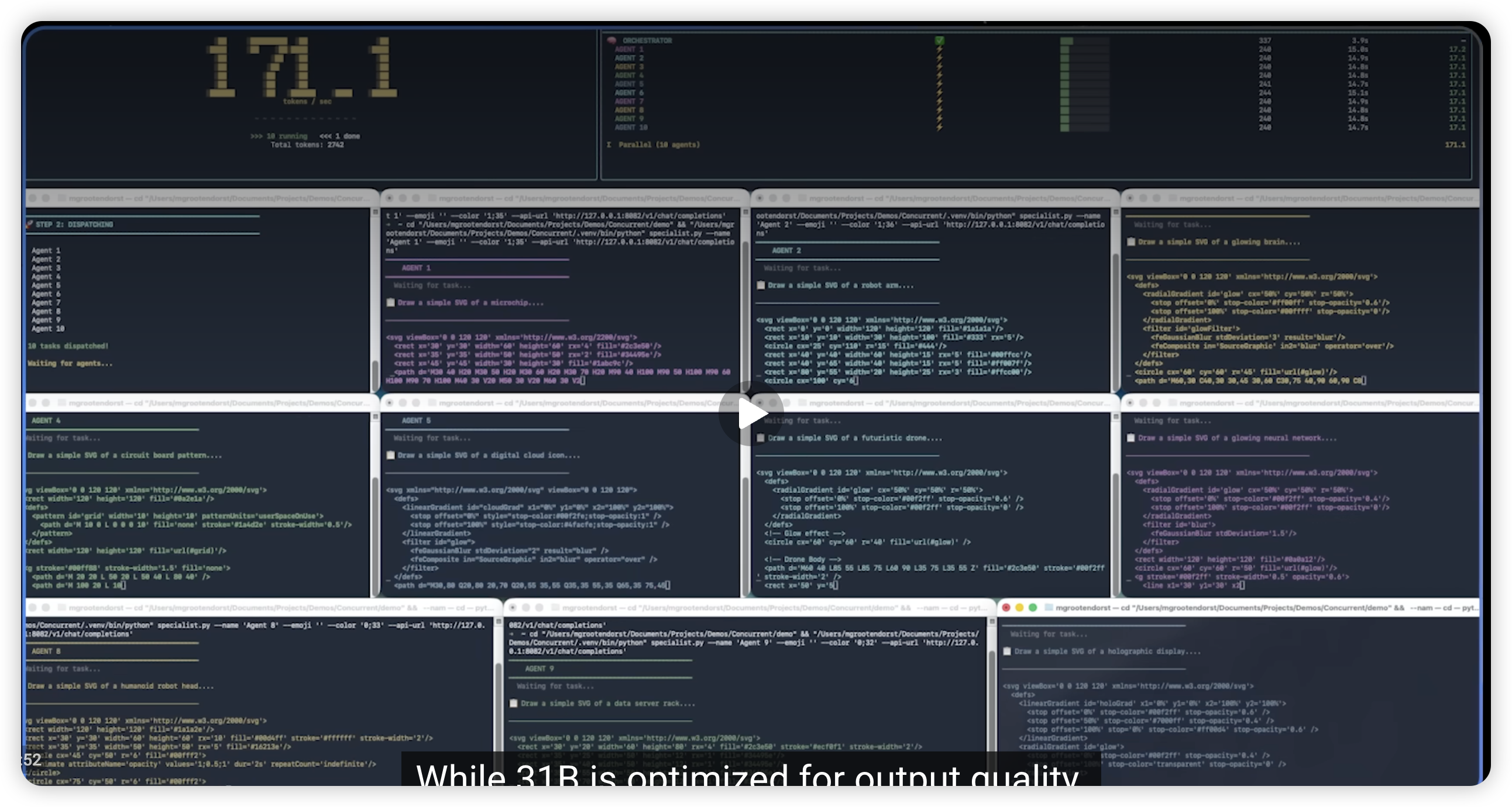Click the lightning bolt icon for AGENT 1
Screen dimensions: 1512x807
pos(940,49)
